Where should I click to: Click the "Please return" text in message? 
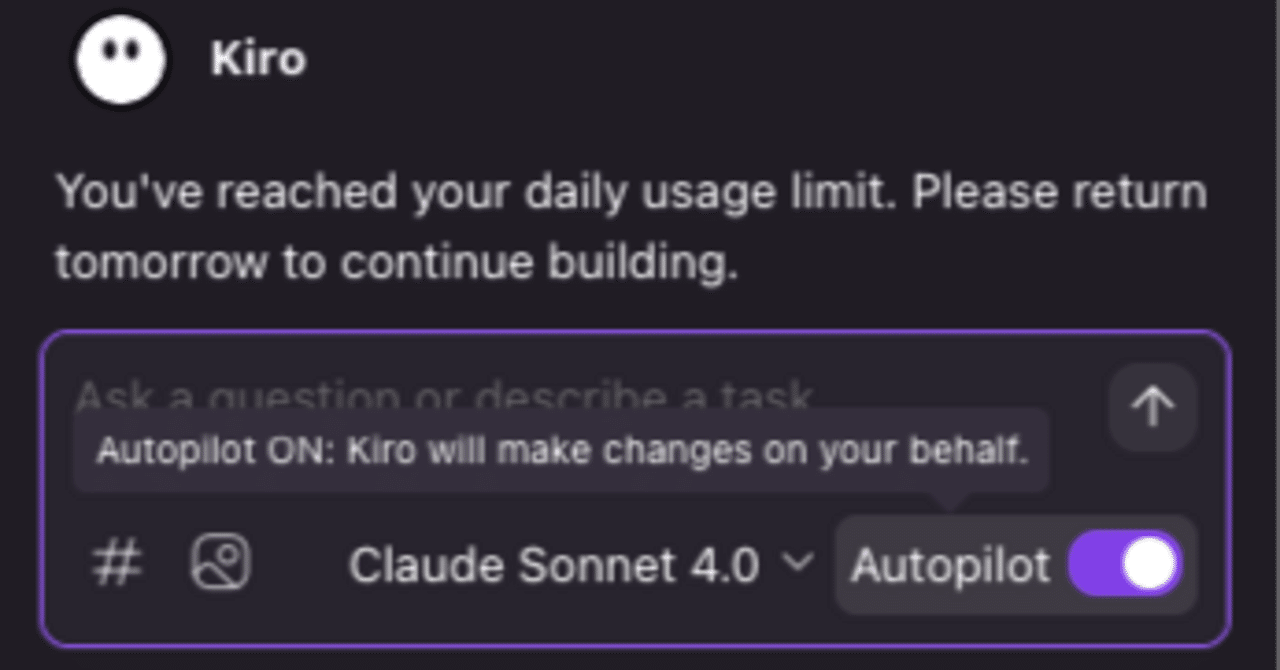1060,191
